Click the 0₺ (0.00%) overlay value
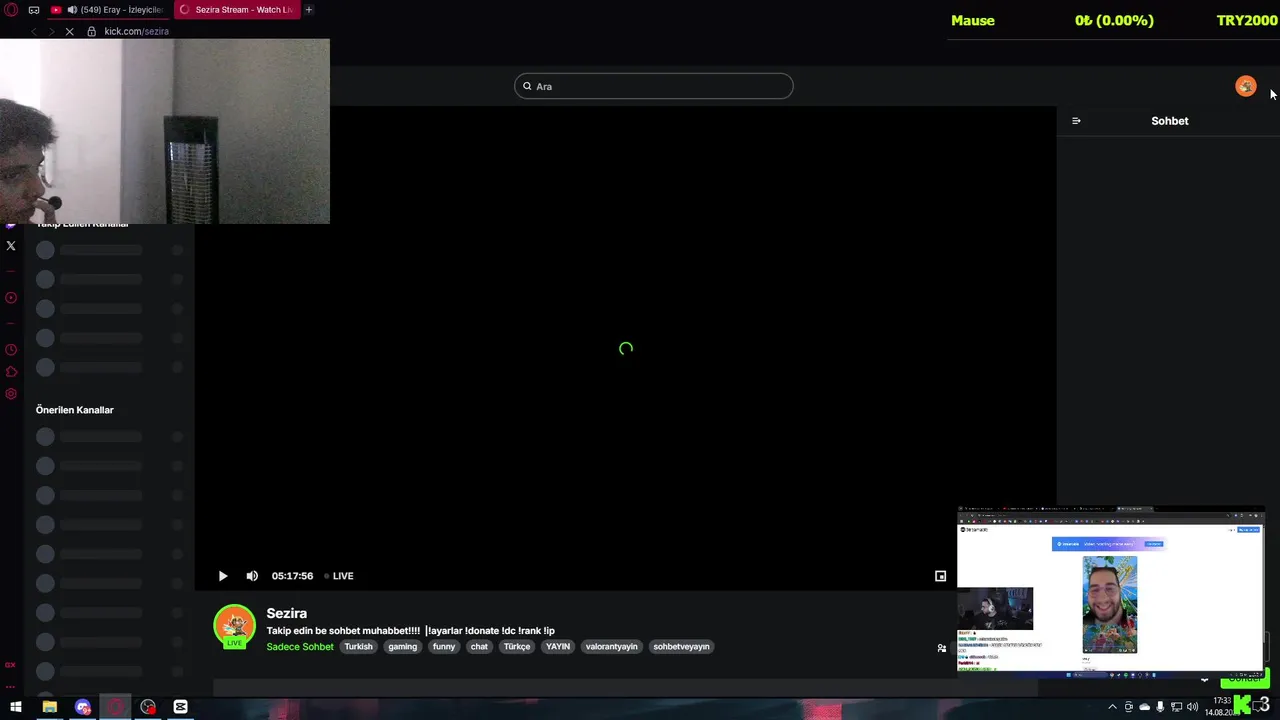The height and width of the screenshot is (720, 1280). tap(1114, 20)
